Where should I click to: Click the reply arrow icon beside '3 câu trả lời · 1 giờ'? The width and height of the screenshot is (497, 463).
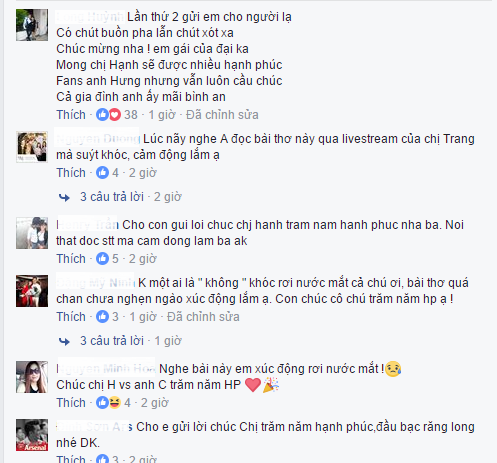(x=64, y=341)
